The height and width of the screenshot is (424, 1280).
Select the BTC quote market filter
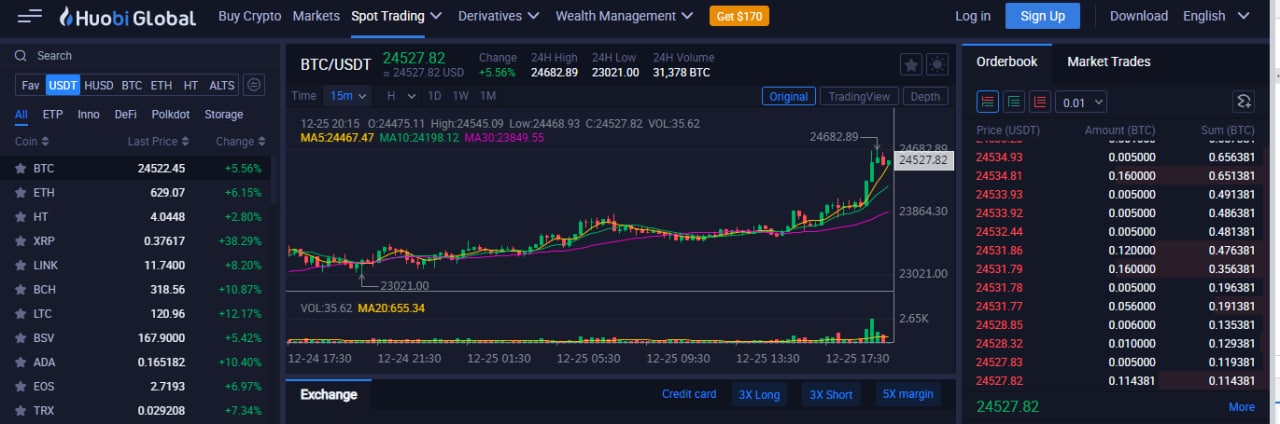[x=132, y=86]
